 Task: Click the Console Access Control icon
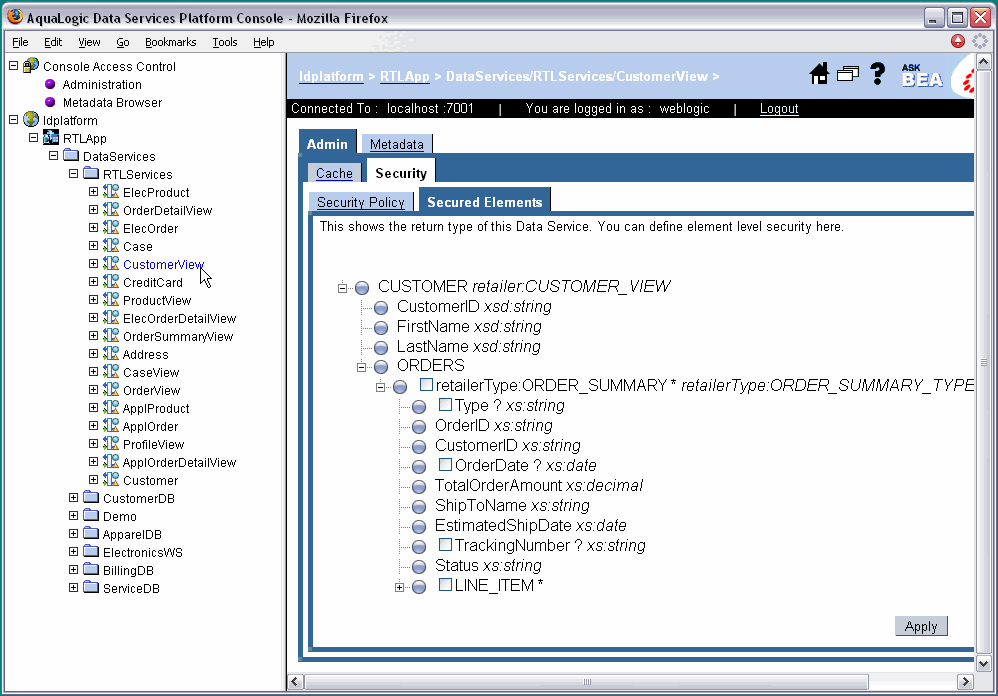click(31, 66)
